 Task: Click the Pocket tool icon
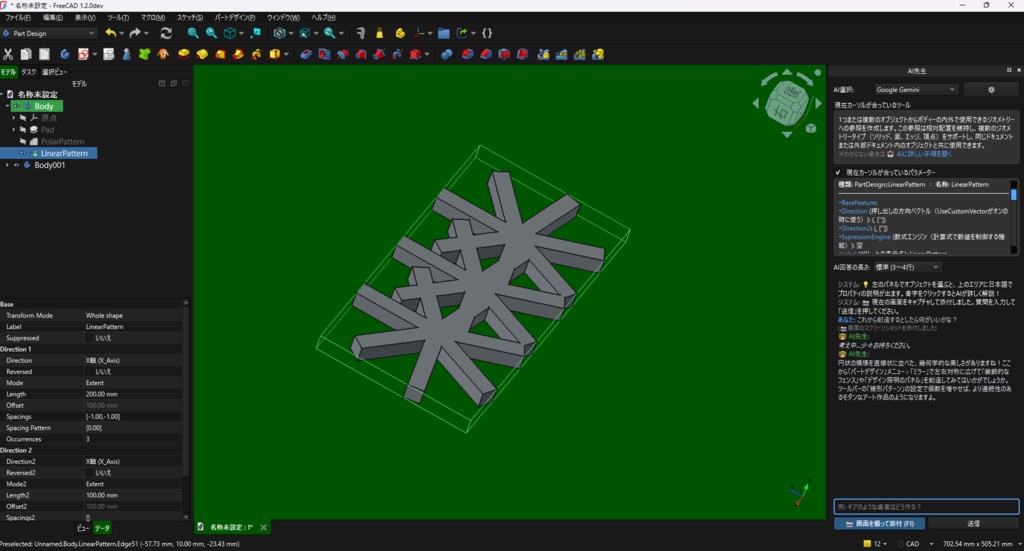(306, 54)
